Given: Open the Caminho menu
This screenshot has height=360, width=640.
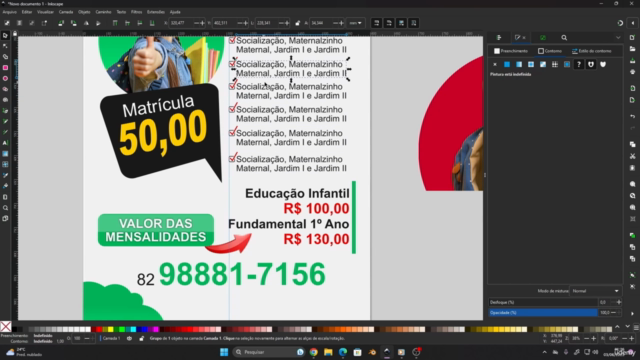Looking at the screenshot, I should (x=103, y=12).
